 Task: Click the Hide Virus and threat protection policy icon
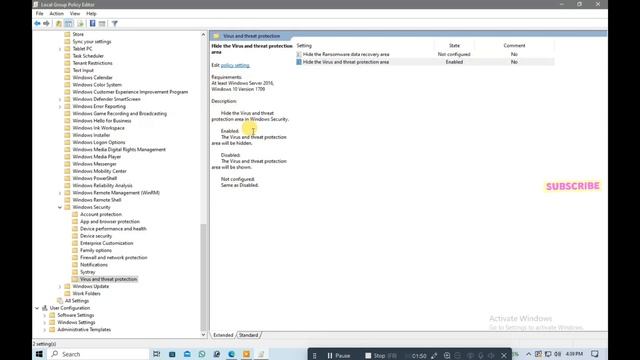299,62
